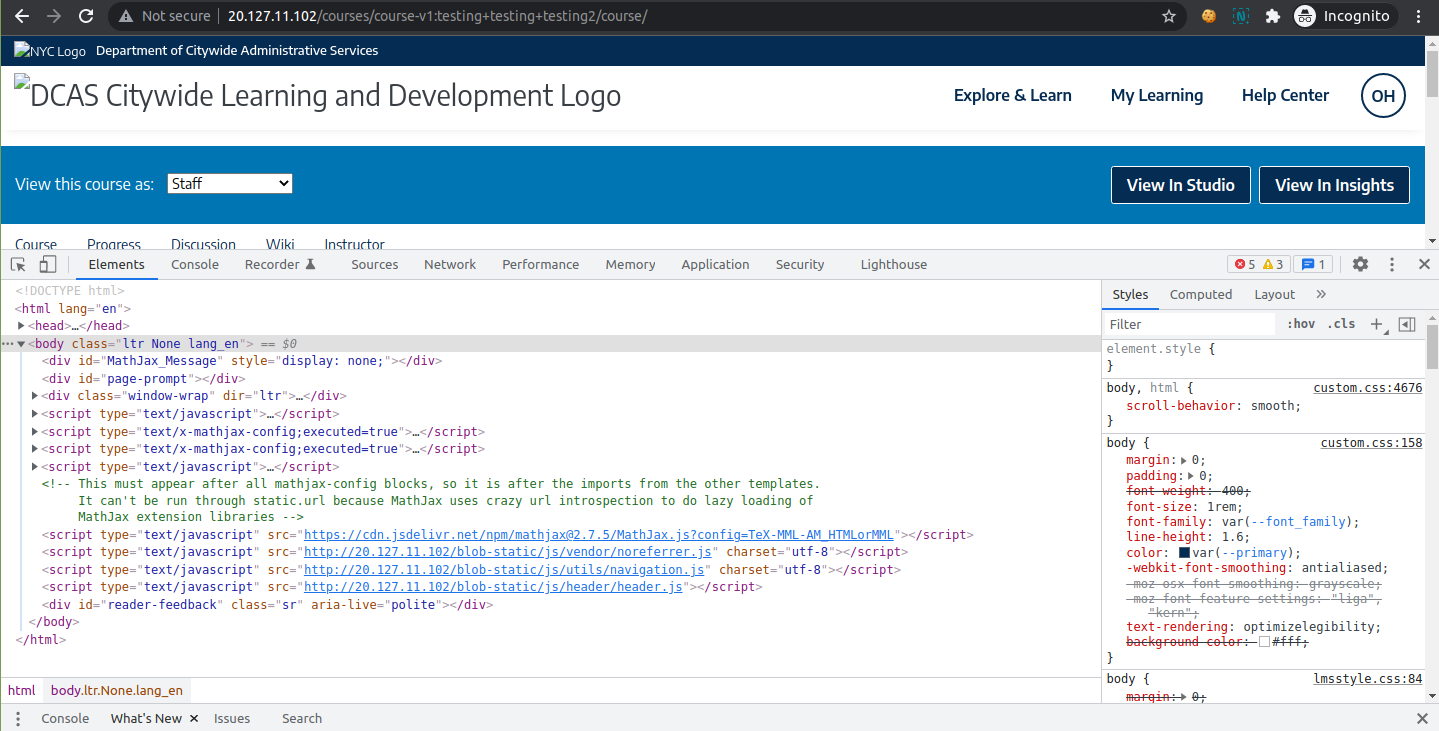Expand the window-wrap div
1439x731 pixels.
[36, 396]
